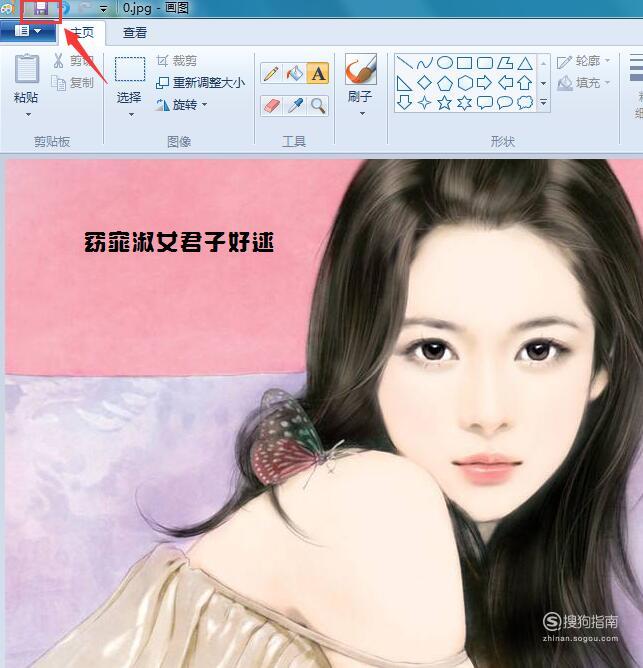Select the Fill with color bucket tool
The height and width of the screenshot is (668, 643).
point(294,73)
